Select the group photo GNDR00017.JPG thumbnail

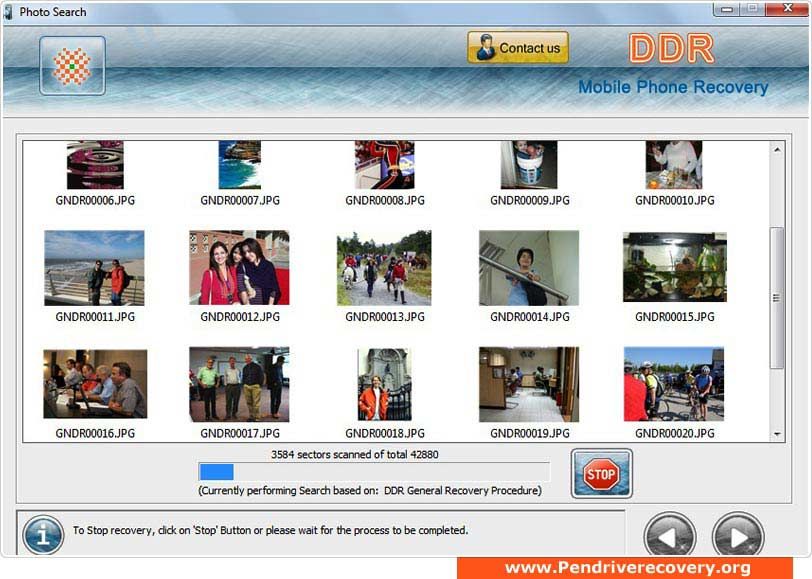coord(239,384)
